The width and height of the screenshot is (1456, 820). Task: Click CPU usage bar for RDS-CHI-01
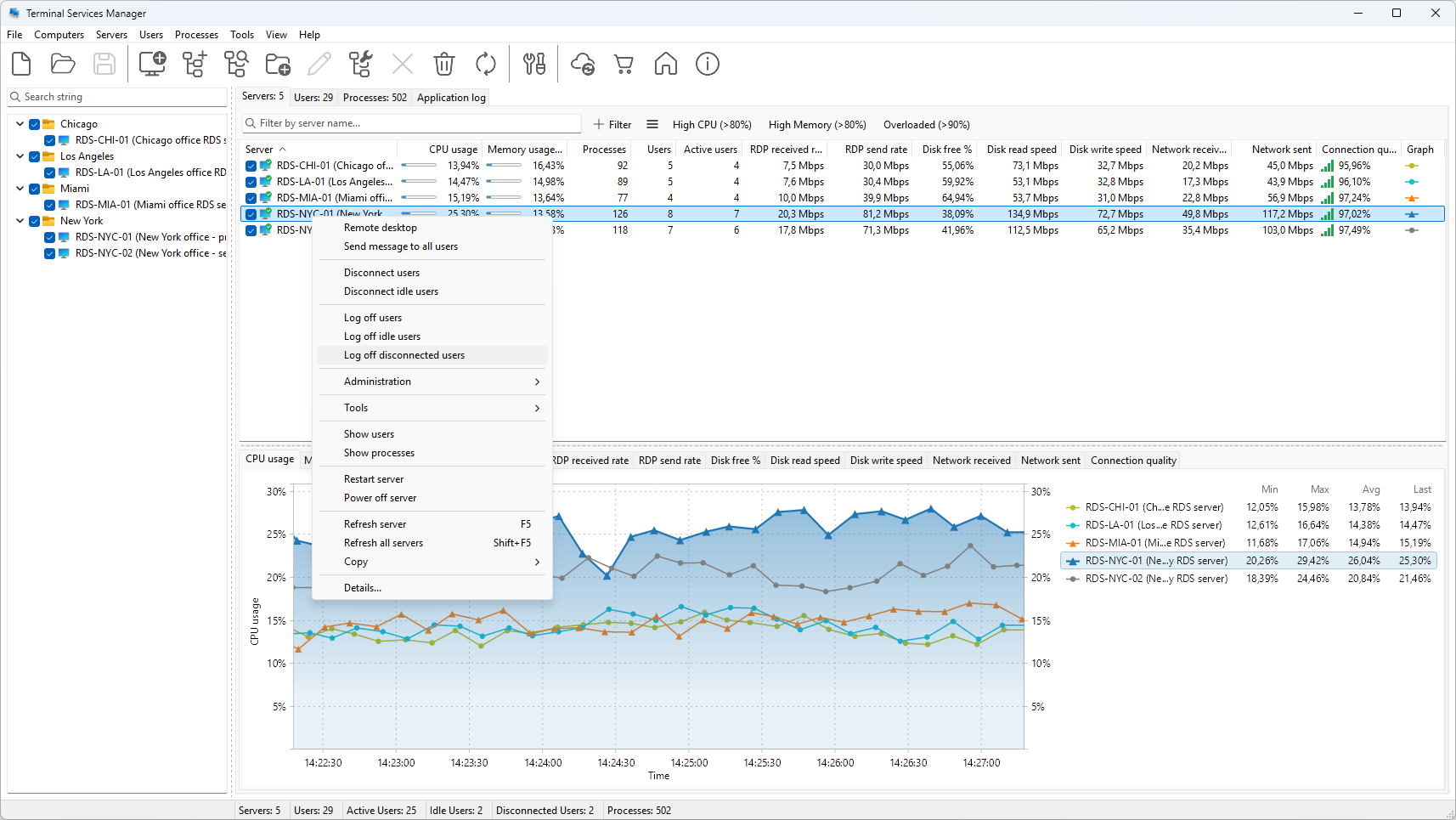tap(419, 166)
